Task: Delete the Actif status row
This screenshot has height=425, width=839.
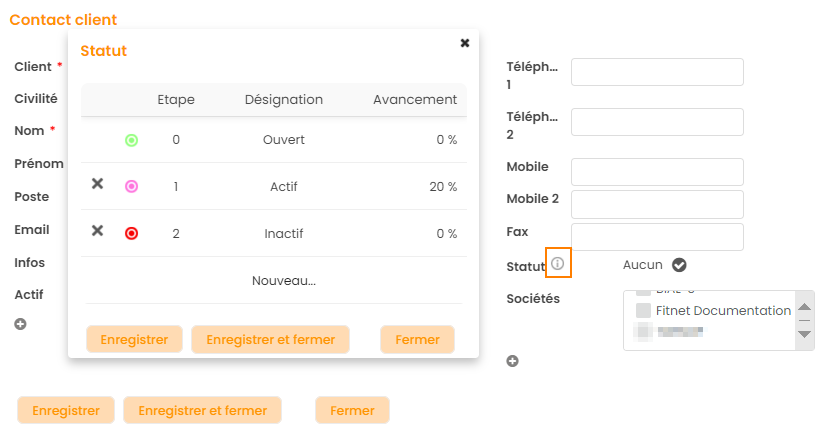Action: tap(97, 184)
